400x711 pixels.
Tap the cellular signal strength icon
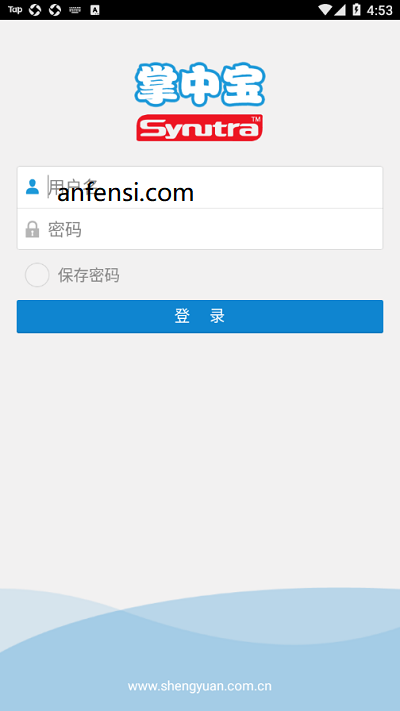(x=340, y=10)
